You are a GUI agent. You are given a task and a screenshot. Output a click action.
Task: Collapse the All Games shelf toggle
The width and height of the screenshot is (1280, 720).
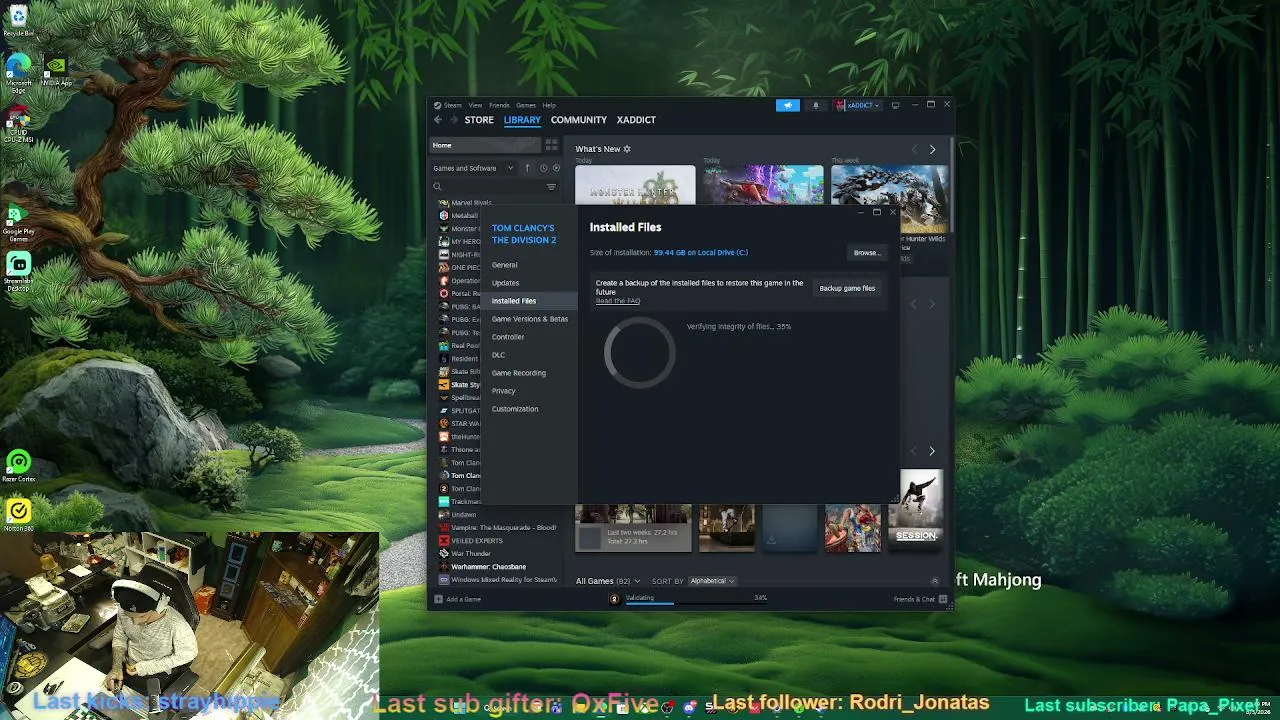pyautogui.click(x=935, y=581)
